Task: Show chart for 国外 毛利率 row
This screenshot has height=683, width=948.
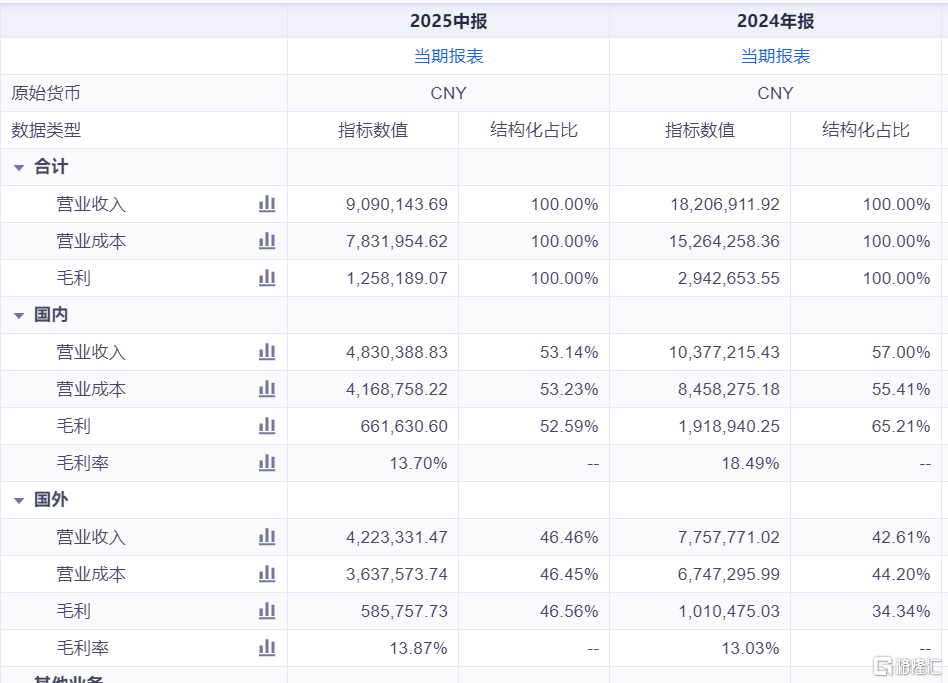Action: click(x=267, y=648)
